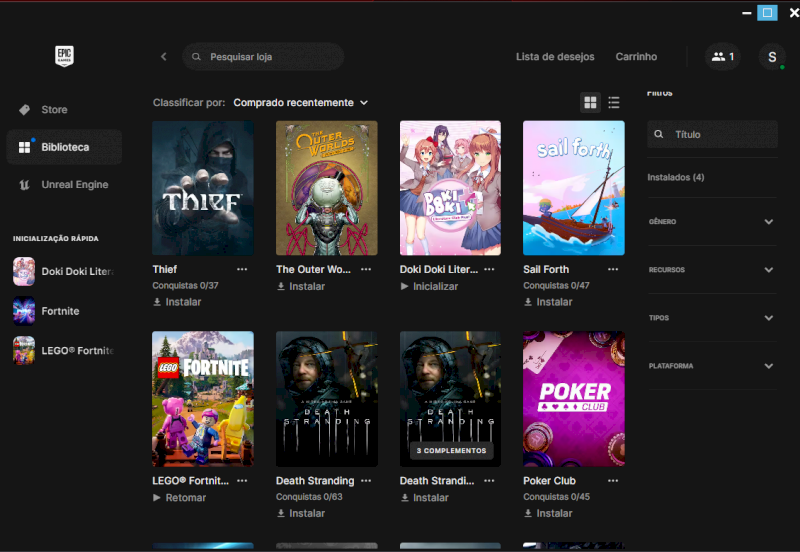Screen dimensions: 800x552
Task: Open the Comprado recentemente sort dropdown
Action: click(x=301, y=103)
